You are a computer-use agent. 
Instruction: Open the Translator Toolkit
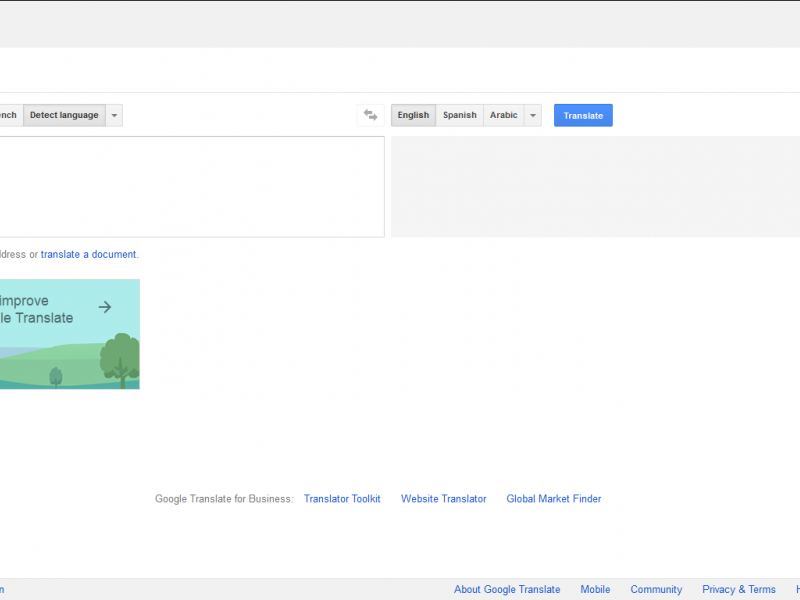coord(342,498)
